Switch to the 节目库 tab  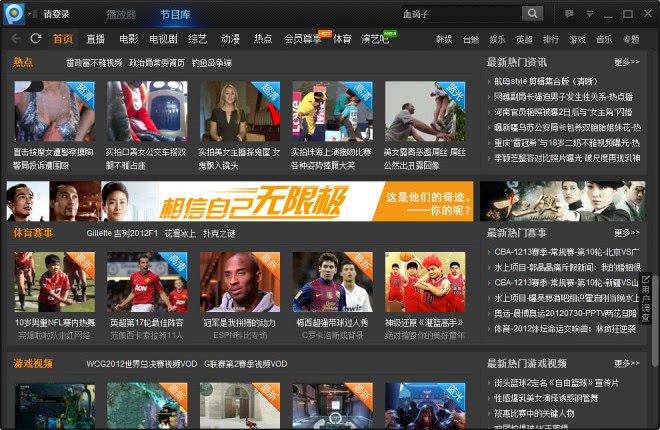tap(175, 15)
